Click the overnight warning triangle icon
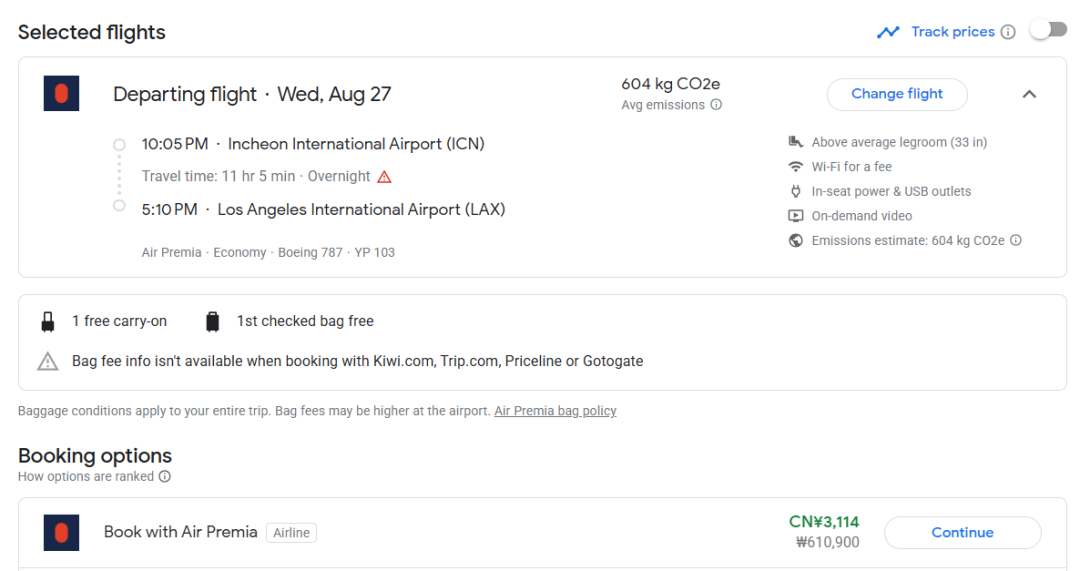The image size is (1080, 571). coord(384,177)
